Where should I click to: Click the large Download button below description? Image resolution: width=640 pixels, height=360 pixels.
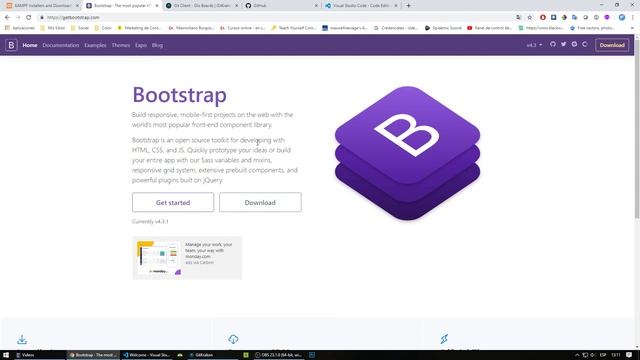point(260,202)
